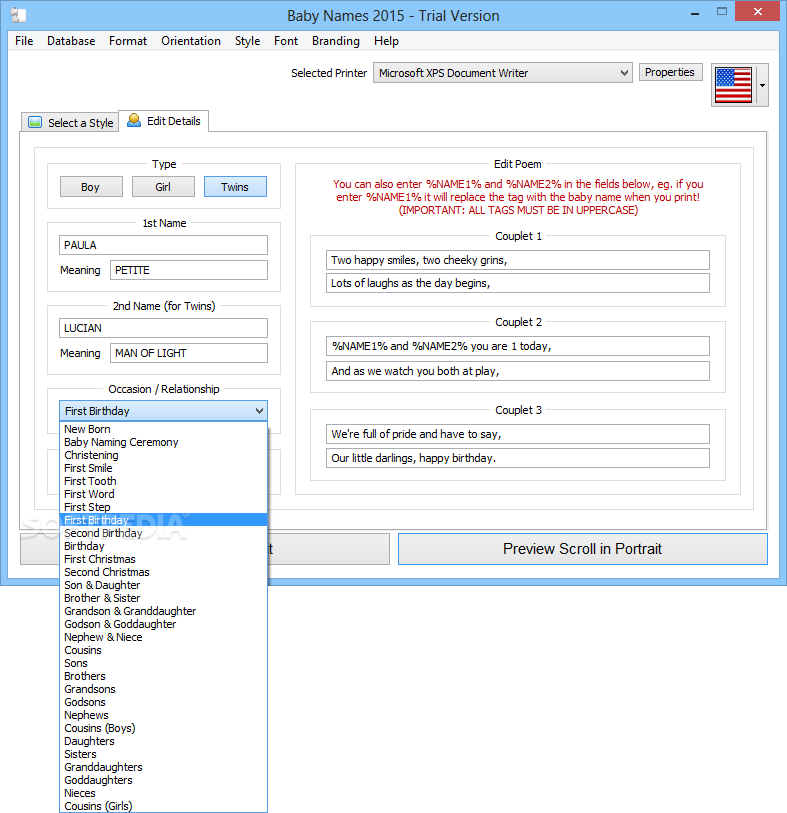Click the printer Properties button
Viewport: 787px width, 813px height.
670,73
